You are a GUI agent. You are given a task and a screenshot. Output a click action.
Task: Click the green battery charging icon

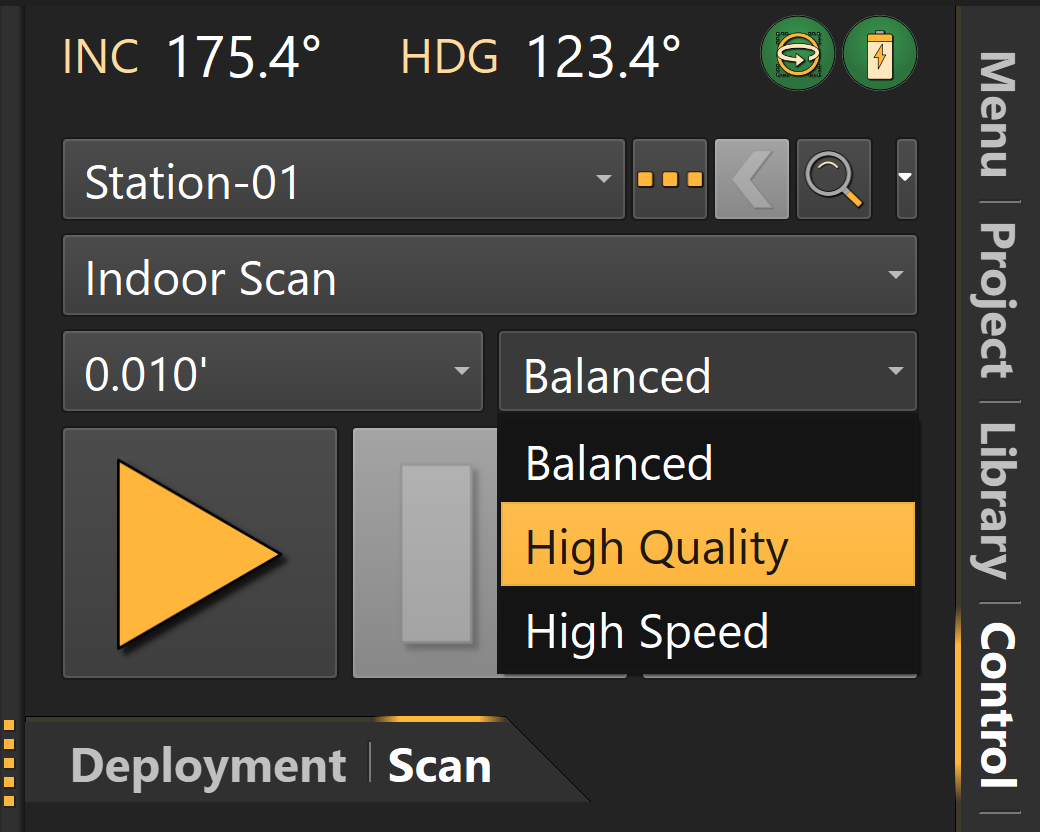880,57
